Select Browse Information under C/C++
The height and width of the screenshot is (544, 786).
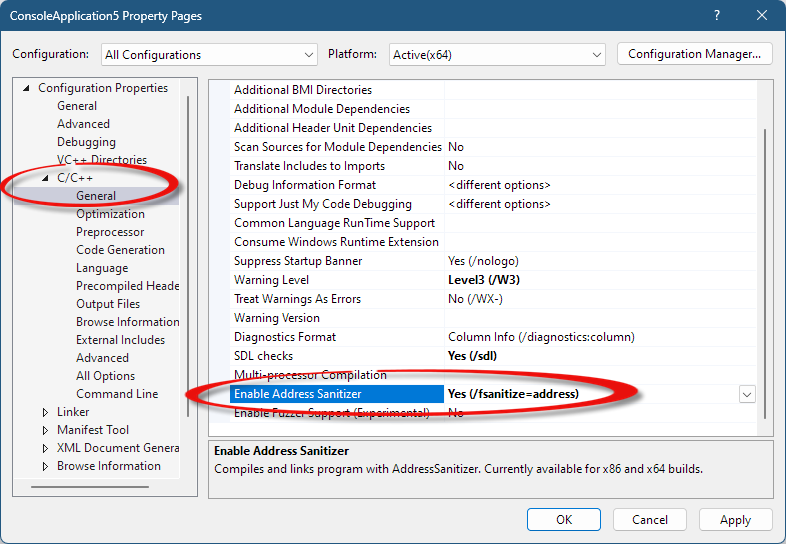(x=127, y=322)
